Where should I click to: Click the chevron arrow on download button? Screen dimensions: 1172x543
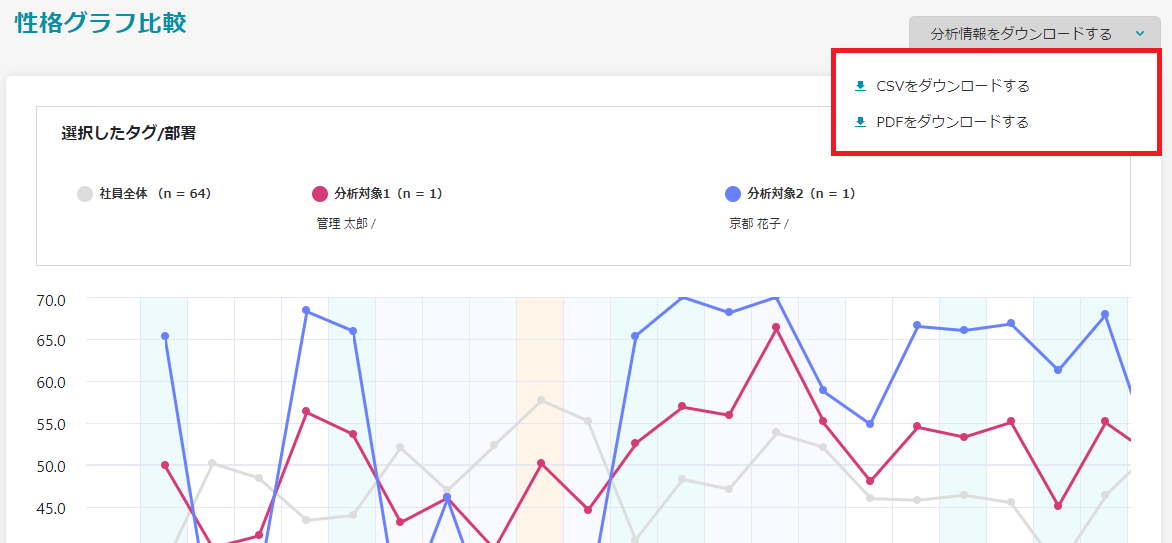point(1139,34)
